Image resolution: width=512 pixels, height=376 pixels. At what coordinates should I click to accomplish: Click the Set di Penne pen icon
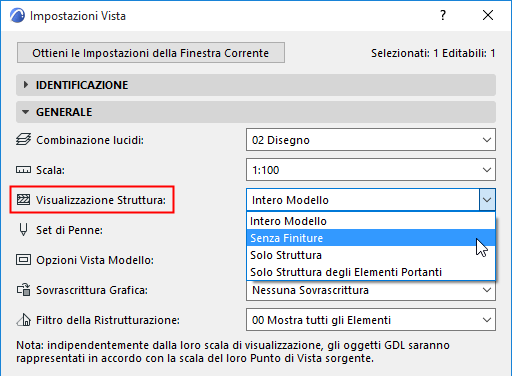(x=23, y=229)
